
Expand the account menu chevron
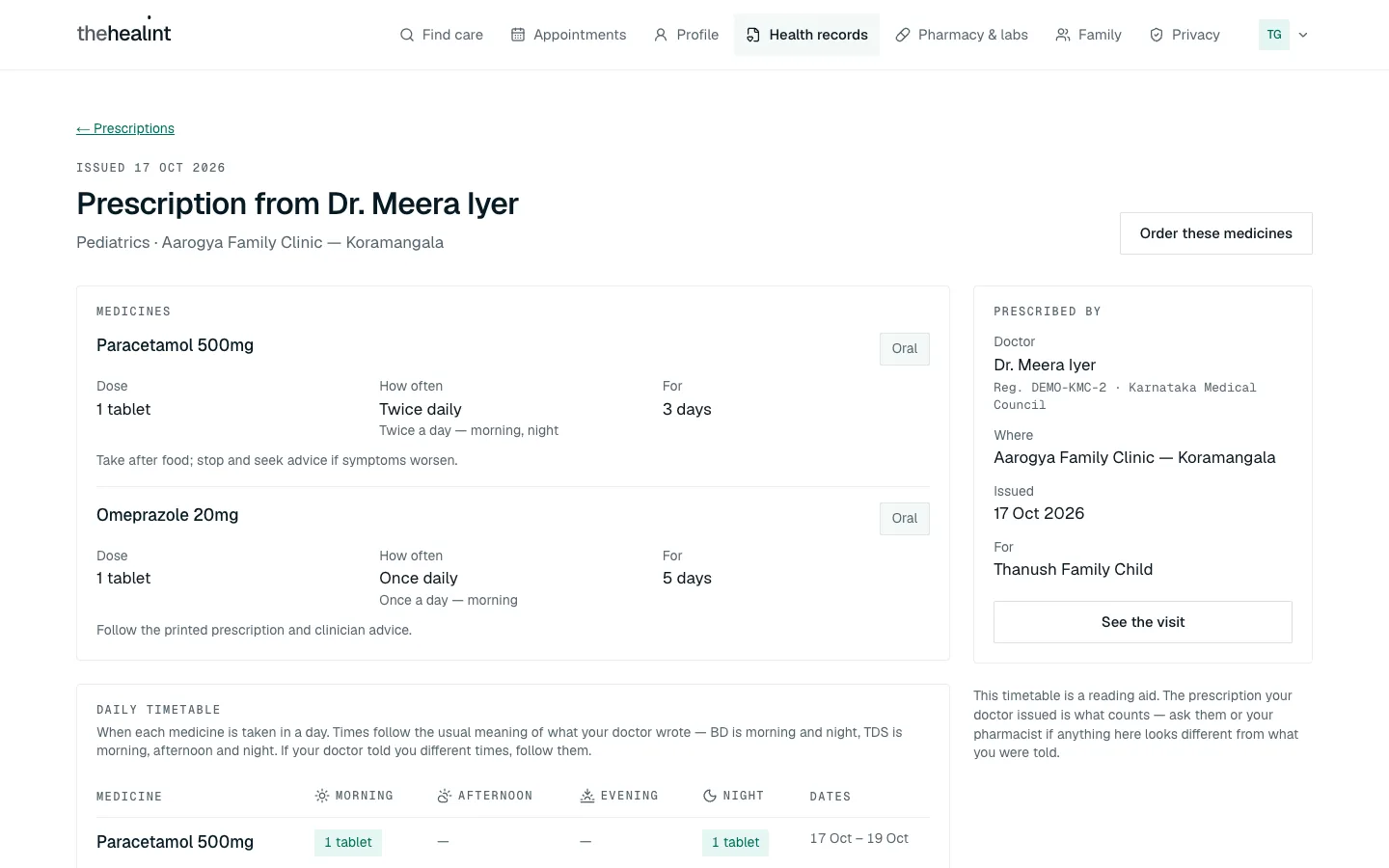tap(1303, 35)
